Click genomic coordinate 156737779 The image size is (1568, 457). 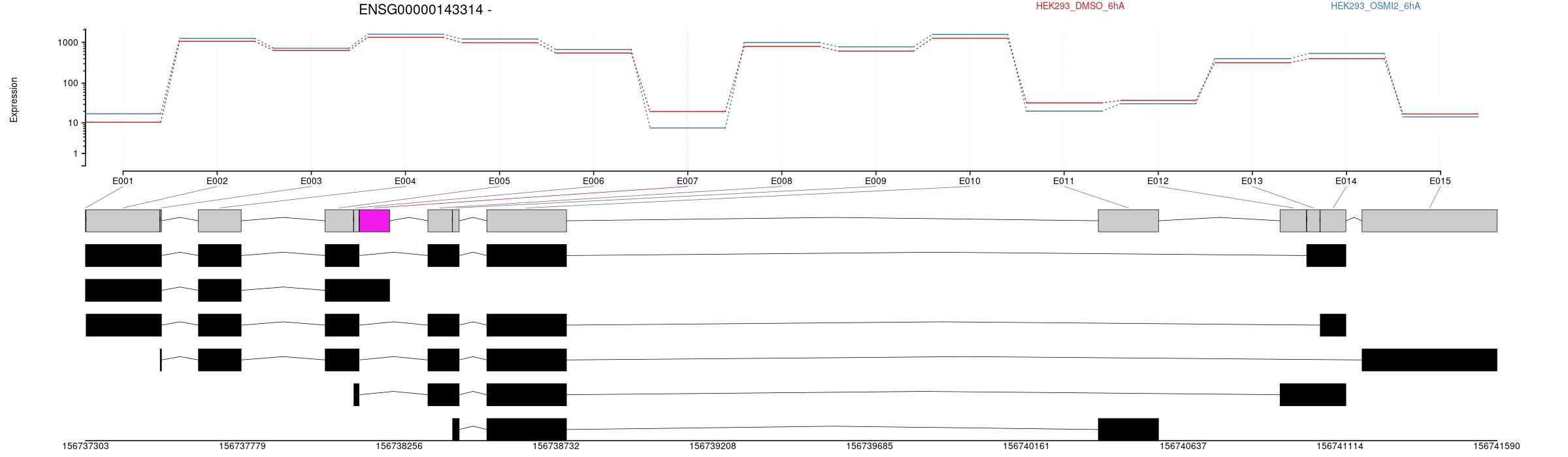(242, 447)
